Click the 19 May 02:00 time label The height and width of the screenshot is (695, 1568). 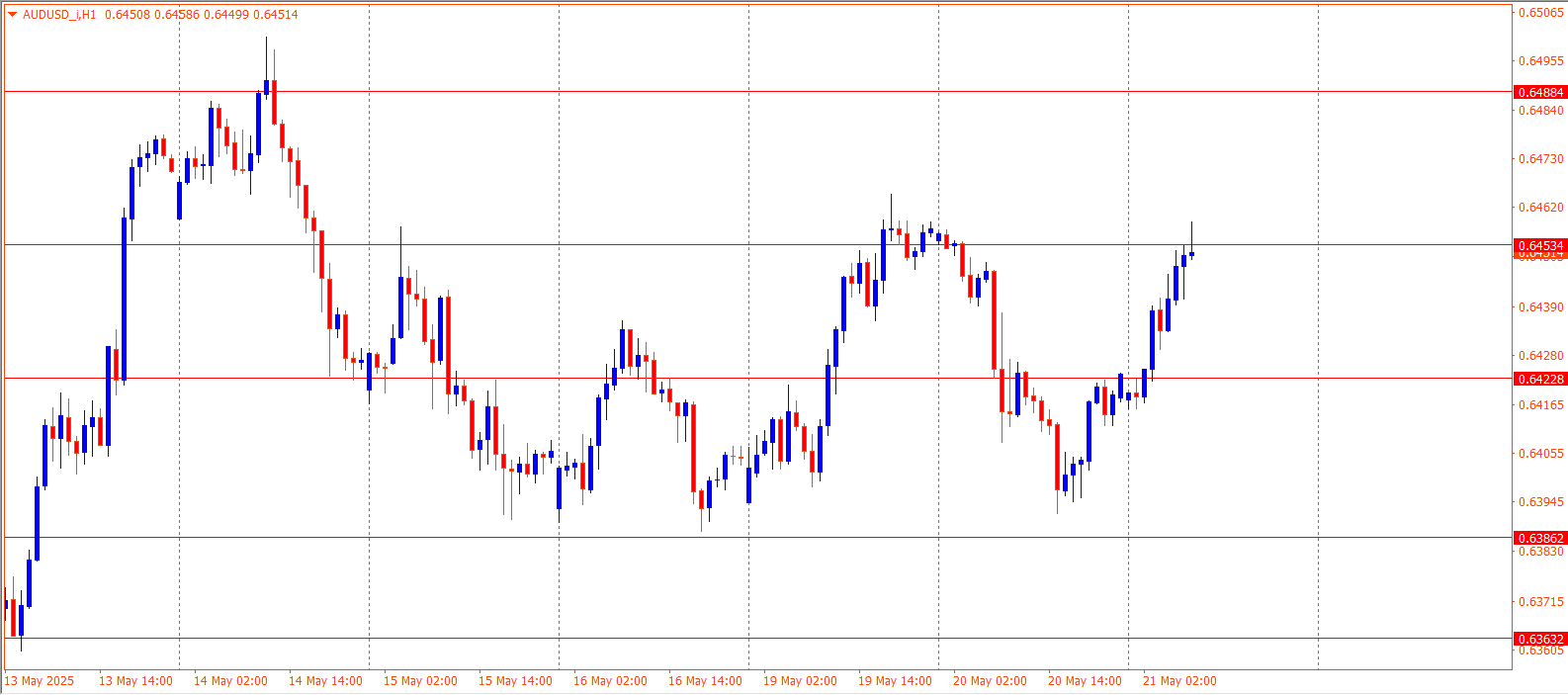800,681
